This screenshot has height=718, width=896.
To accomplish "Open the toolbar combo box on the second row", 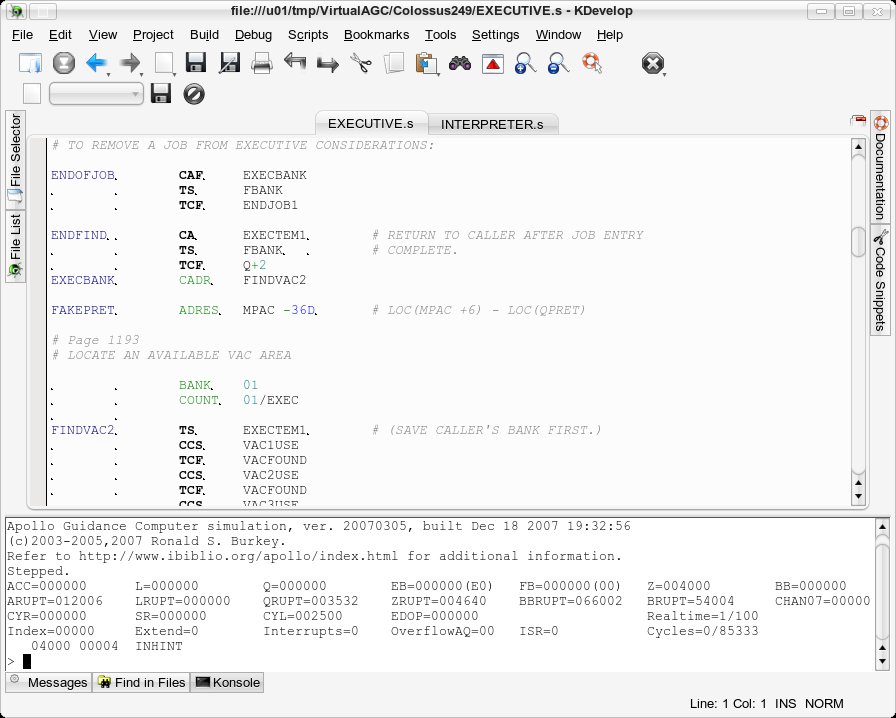I will tap(96, 93).
